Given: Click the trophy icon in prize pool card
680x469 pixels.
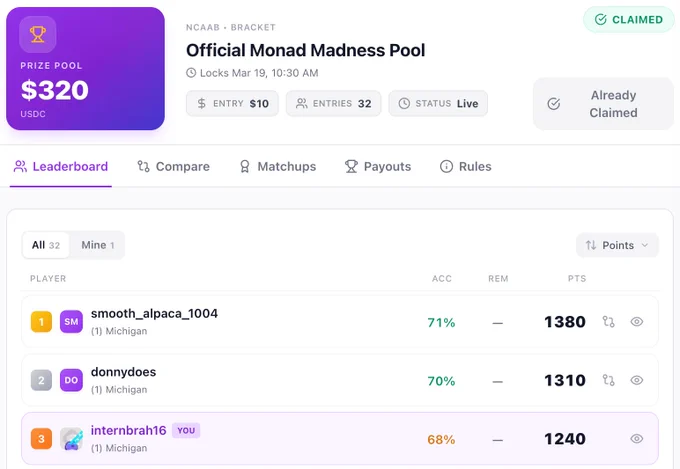Looking at the screenshot, I should pos(38,34).
